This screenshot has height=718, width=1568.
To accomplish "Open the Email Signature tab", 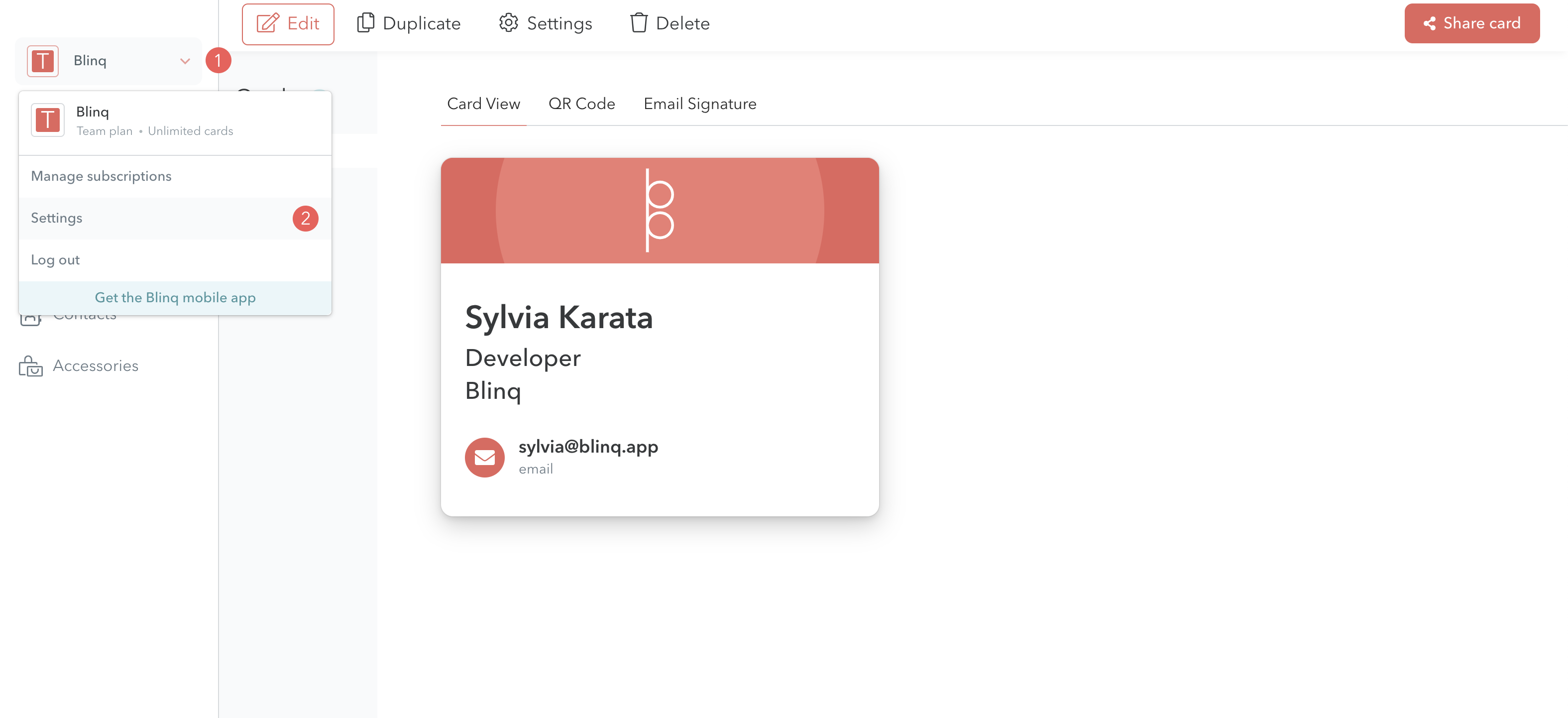I will point(700,104).
